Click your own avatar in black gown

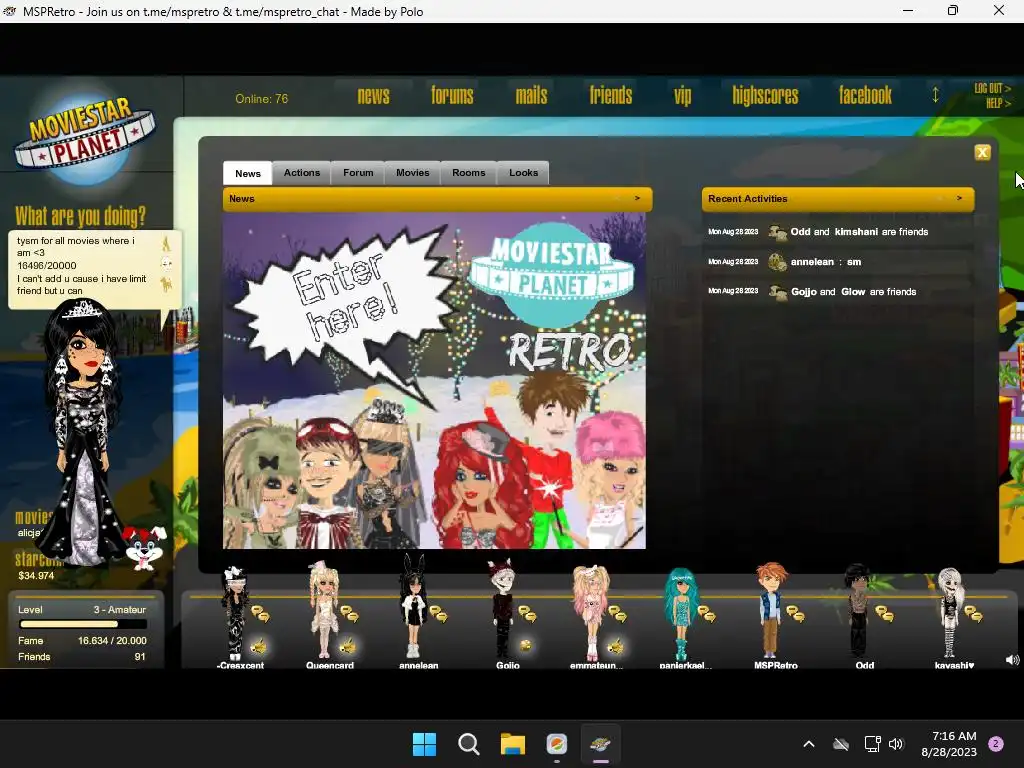click(x=82, y=431)
